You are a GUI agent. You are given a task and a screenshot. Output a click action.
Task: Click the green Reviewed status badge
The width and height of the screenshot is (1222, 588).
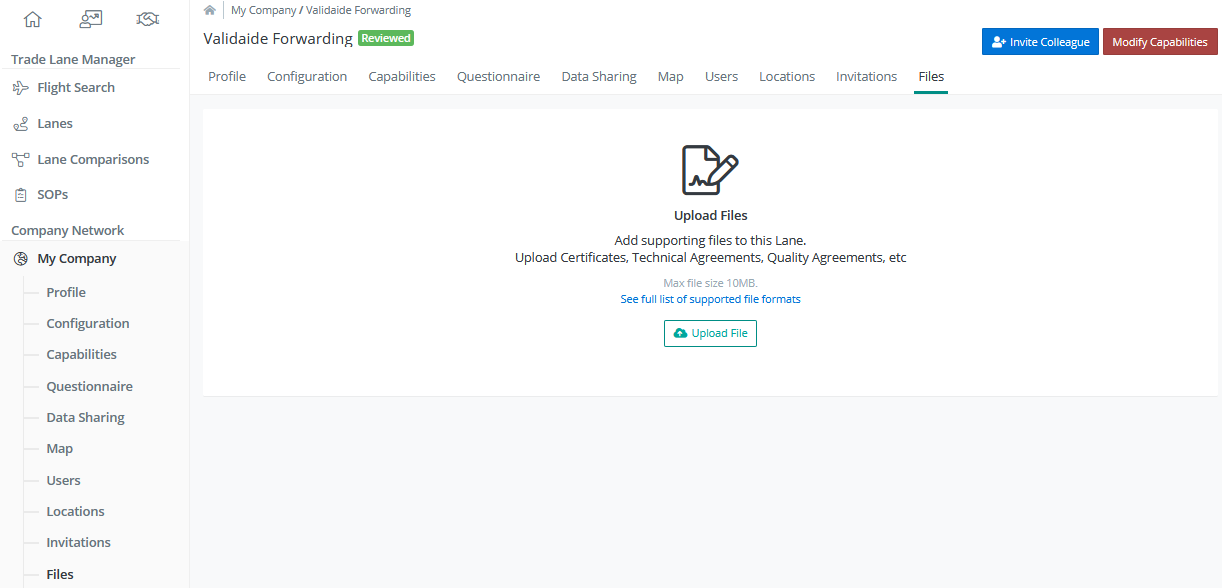click(x=386, y=38)
